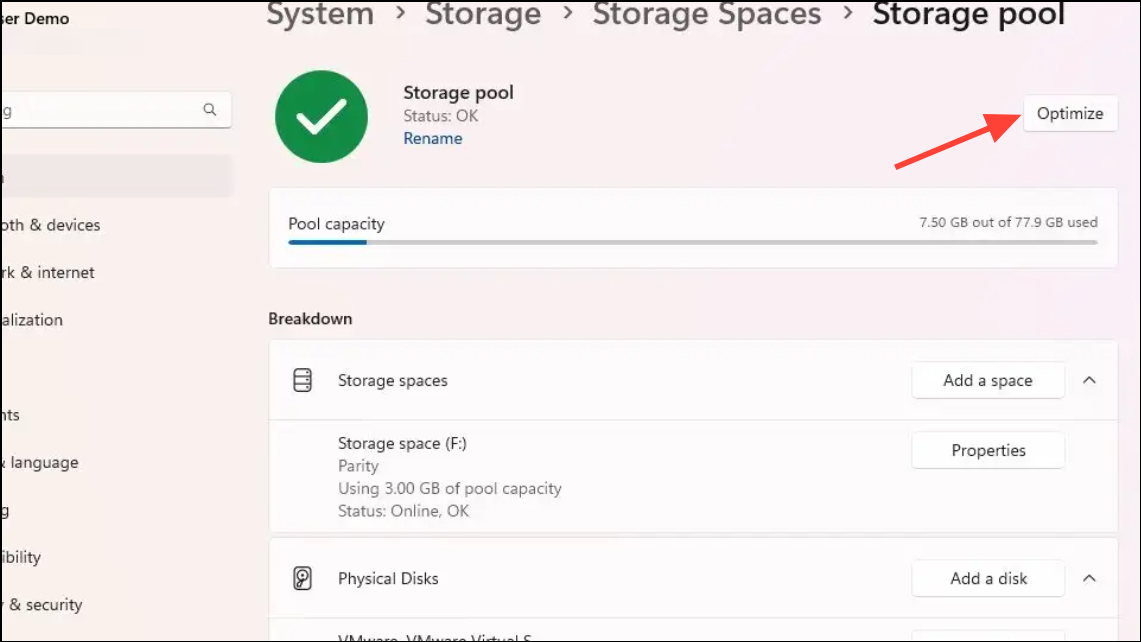Click the Rename link under Storage pool
This screenshot has width=1141, height=642.
click(433, 138)
